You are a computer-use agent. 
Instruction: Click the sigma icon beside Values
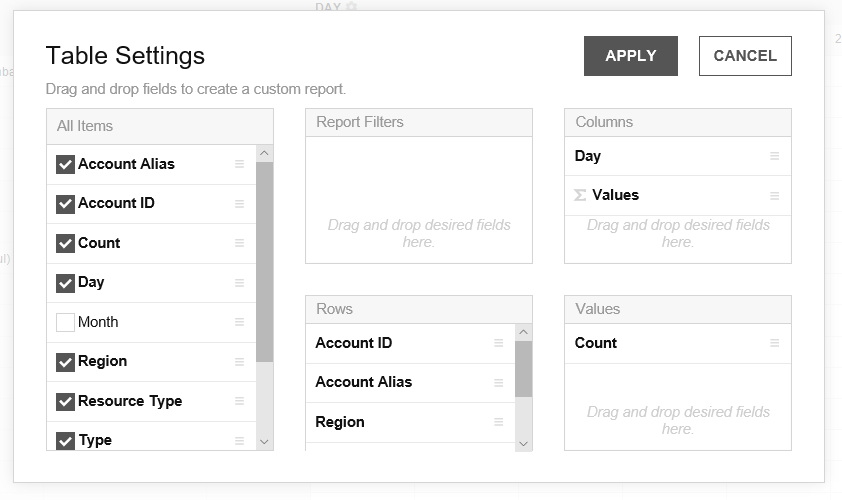click(580, 196)
